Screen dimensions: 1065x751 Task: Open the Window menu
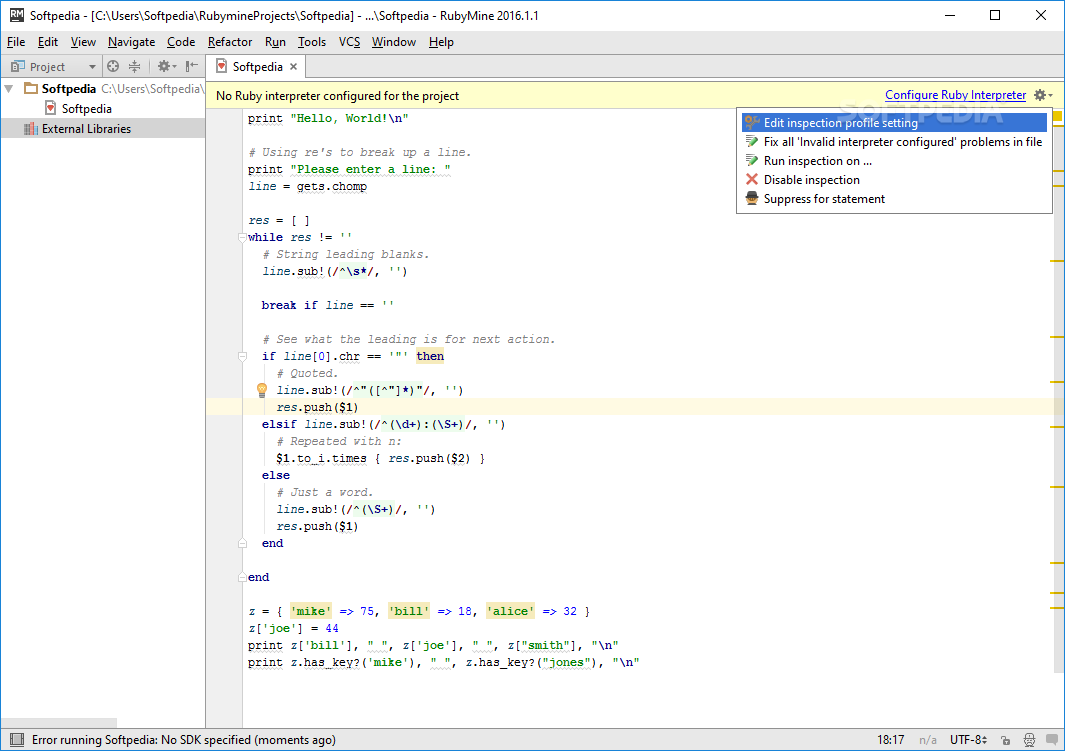click(393, 42)
